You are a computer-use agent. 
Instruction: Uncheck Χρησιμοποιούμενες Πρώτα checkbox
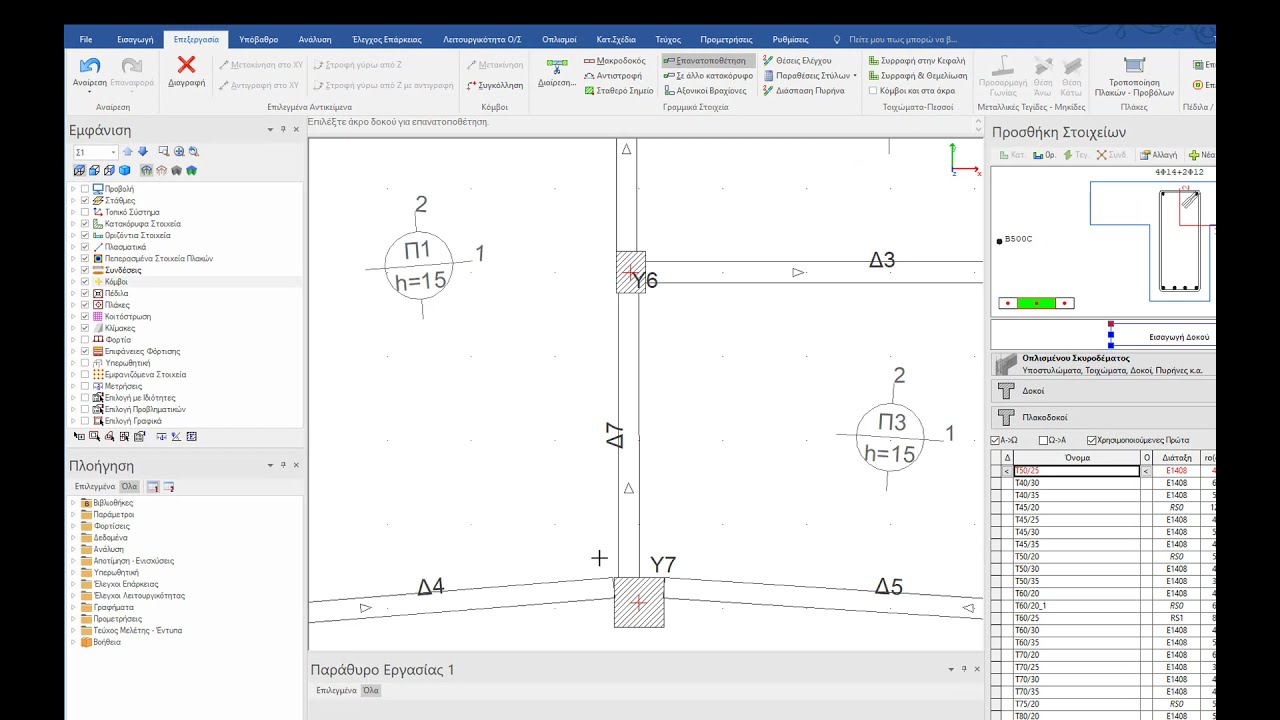[1091, 440]
